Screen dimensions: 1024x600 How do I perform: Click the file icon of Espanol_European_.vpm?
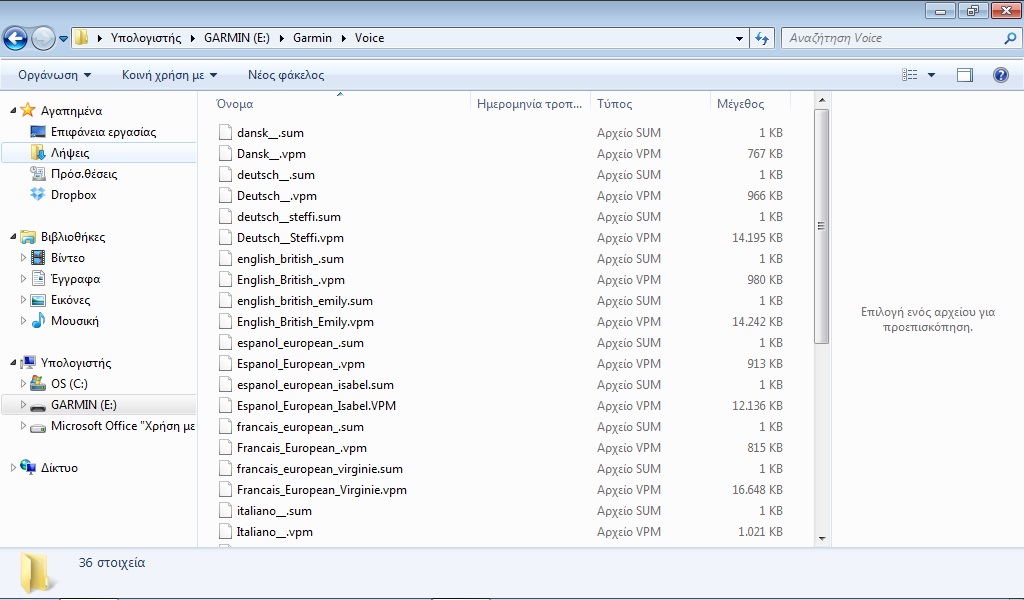[225, 364]
